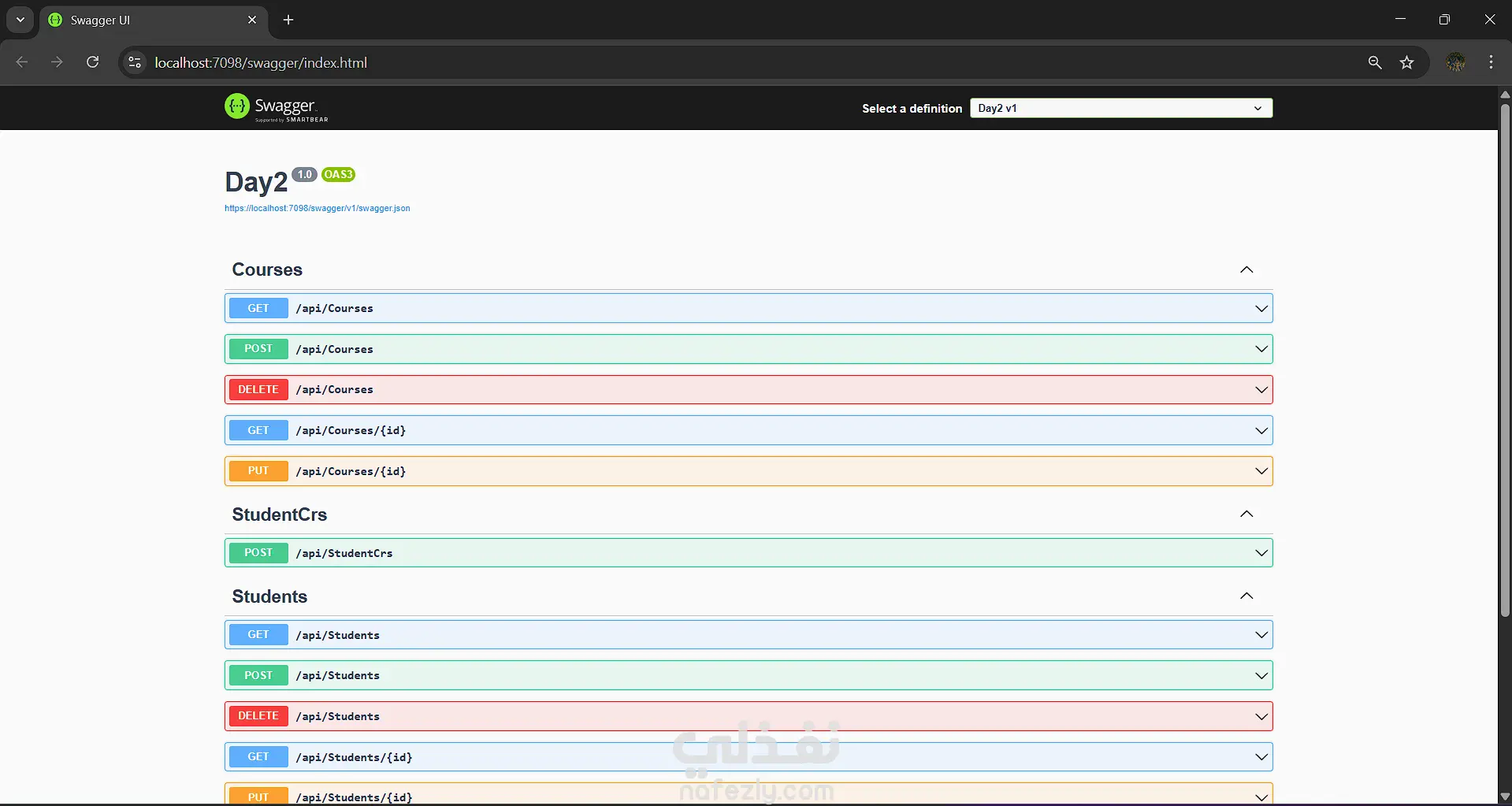Bookmark this page with the star icon
This screenshot has height=806, width=1512.
[1407, 62]
